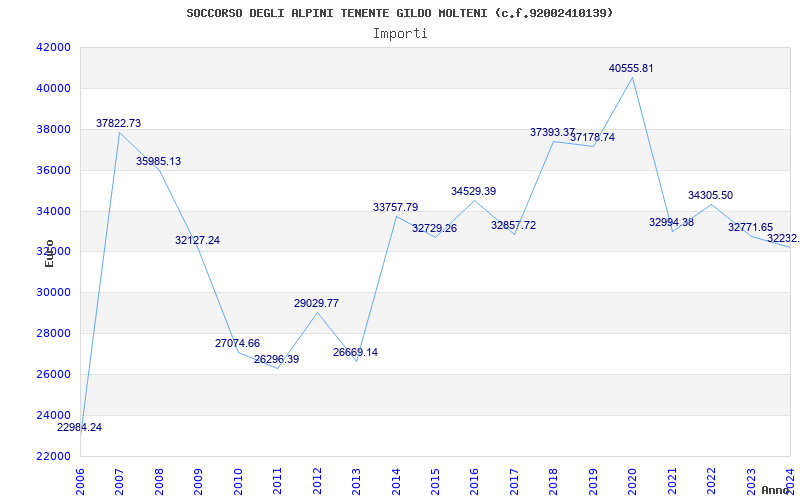800x500 pixels.
Task: Click the data label 34529.39
Action: pos(473,191)
